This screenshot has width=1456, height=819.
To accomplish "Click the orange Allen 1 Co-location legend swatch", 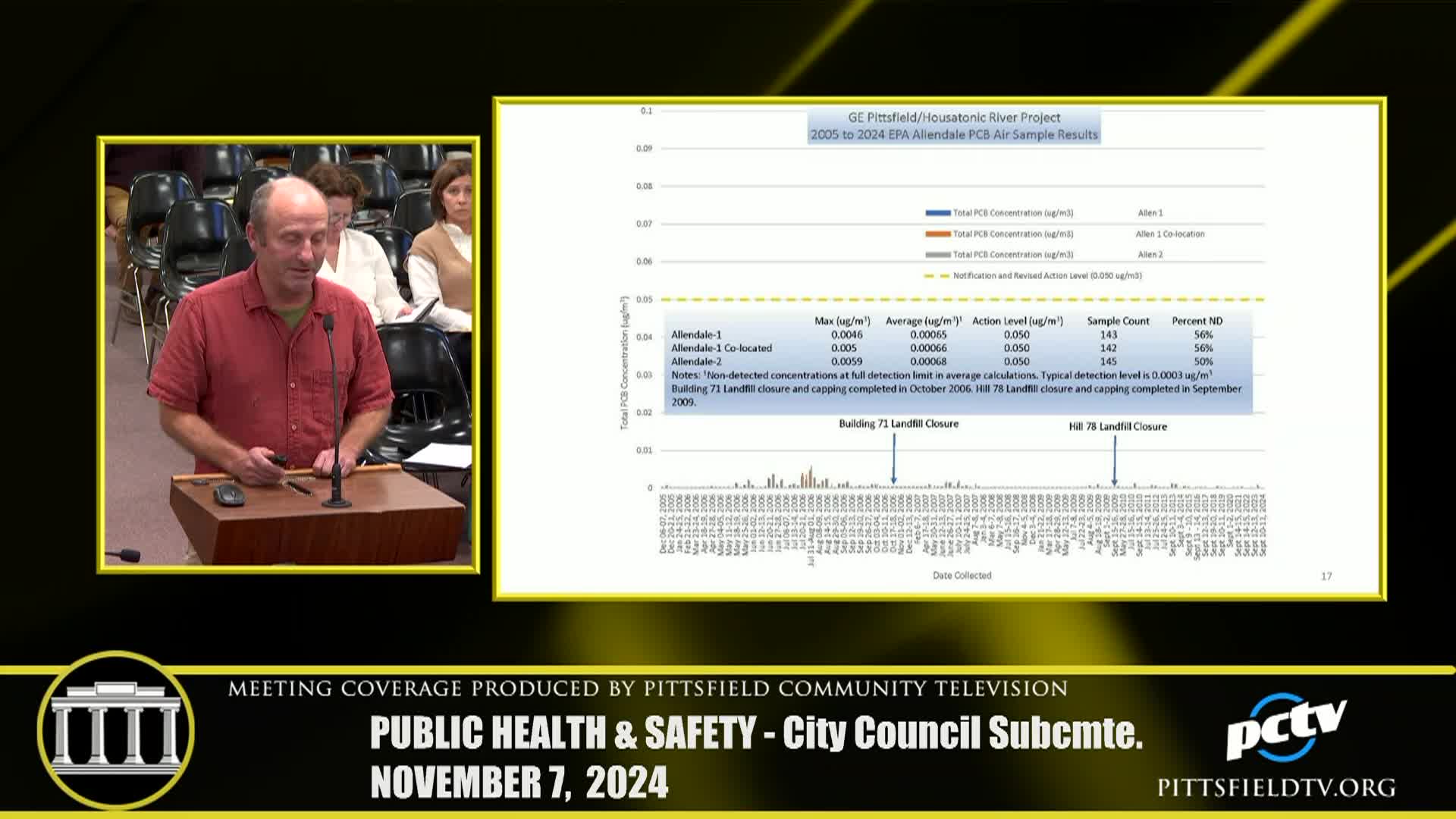I will tap(937, 234).
